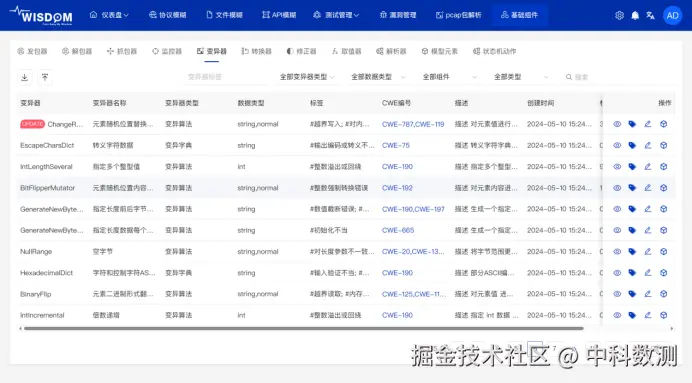The image size is (692, 383).
Task: Switch to the 转换器 tab
Action: click(256, 51)
